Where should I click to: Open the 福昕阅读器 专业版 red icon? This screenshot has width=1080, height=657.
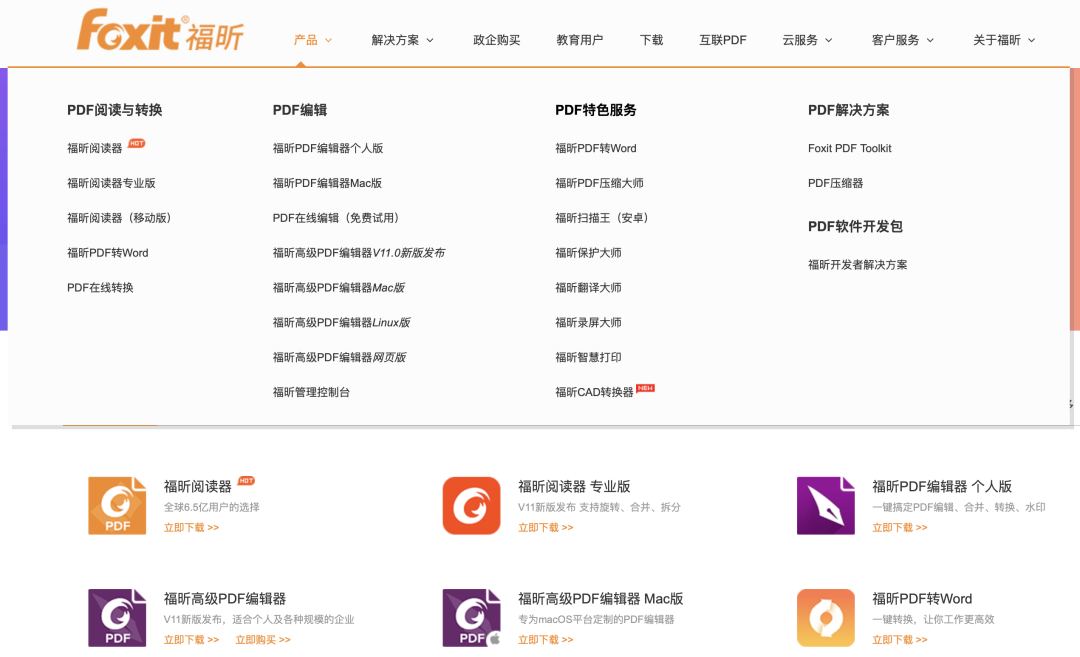point(471,505)
